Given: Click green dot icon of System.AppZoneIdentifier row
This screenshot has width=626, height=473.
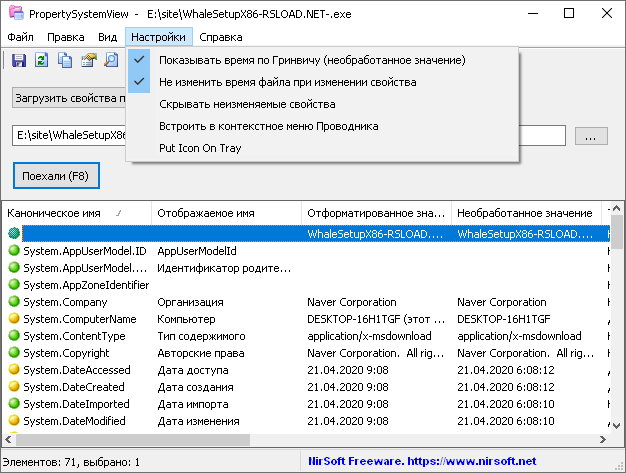Looking at the screenshot, I should coord(14,285).
